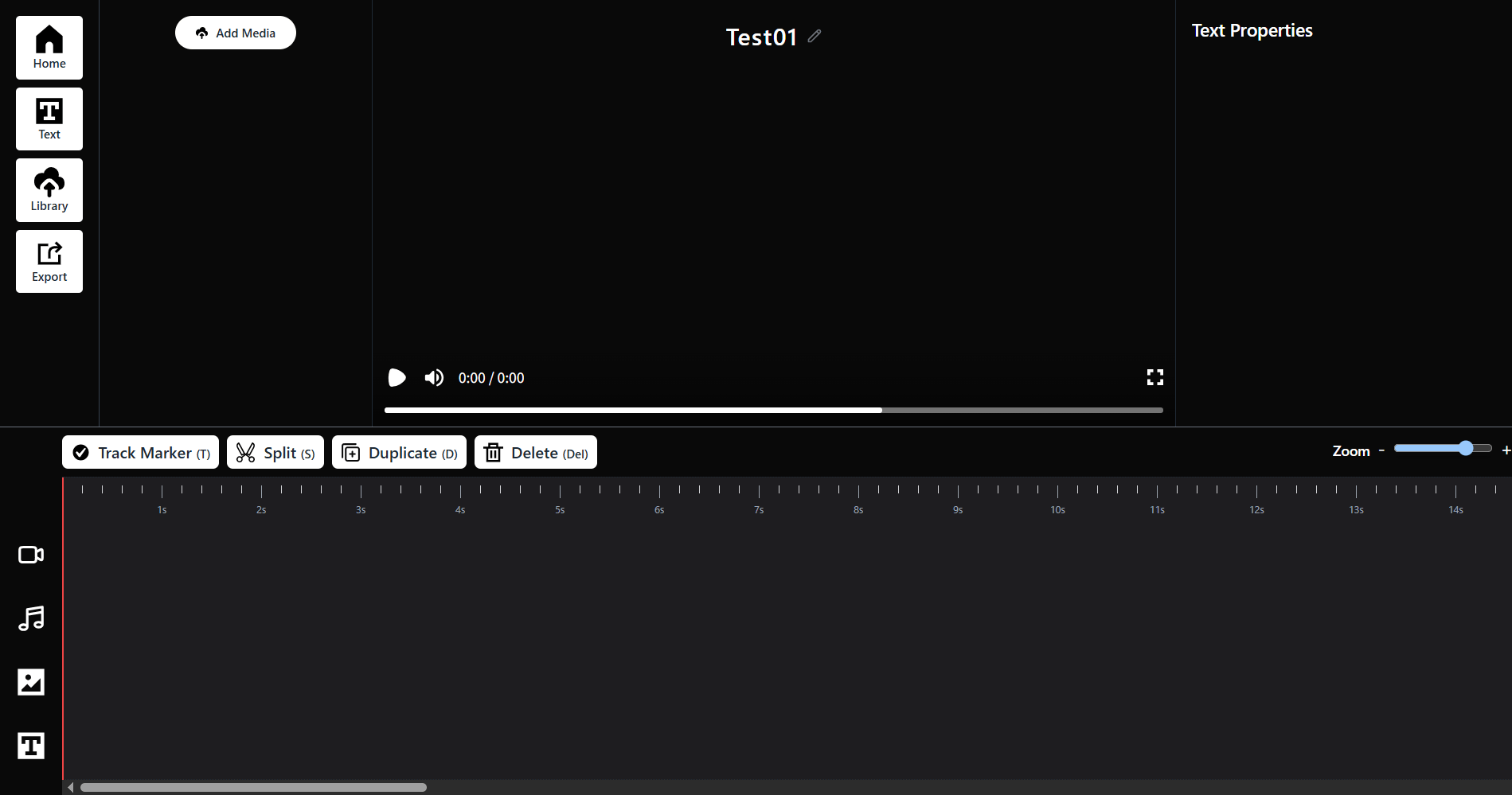Mute the video with speaker icon
This screenshot has height=795, width=1512.
[434, 377]
